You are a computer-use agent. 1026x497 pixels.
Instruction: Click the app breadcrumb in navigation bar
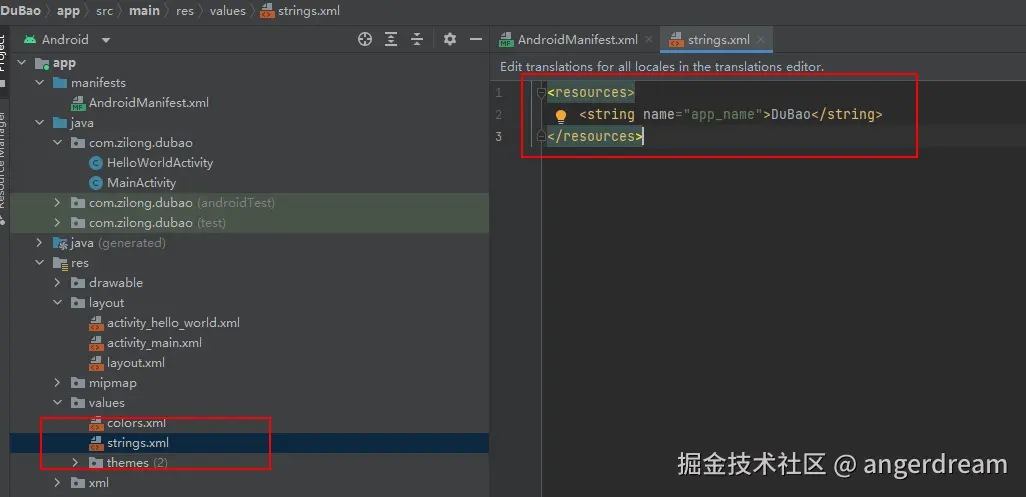click(x=68, y=11)
